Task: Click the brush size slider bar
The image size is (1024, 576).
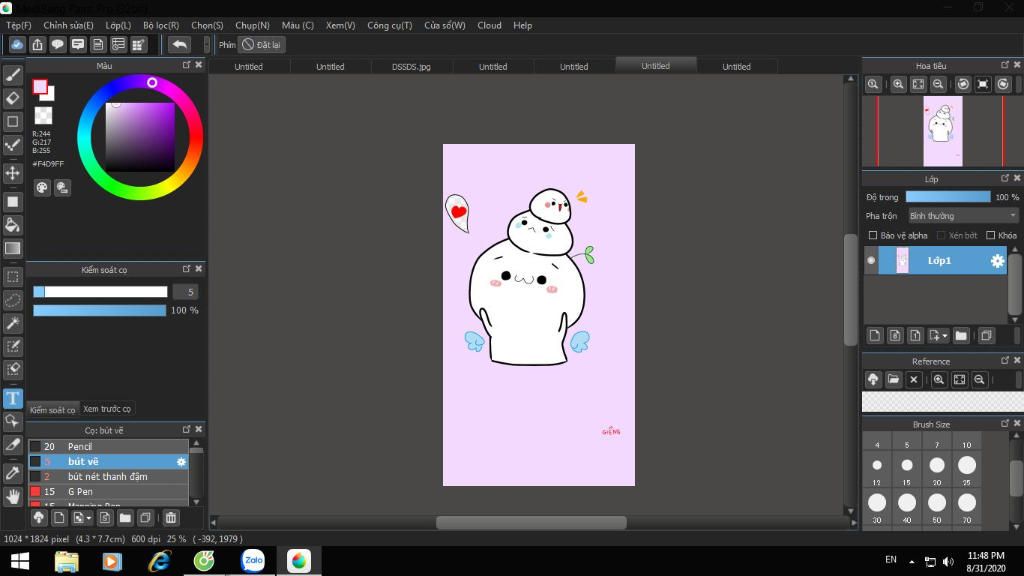Action: (x=100, y=292)
